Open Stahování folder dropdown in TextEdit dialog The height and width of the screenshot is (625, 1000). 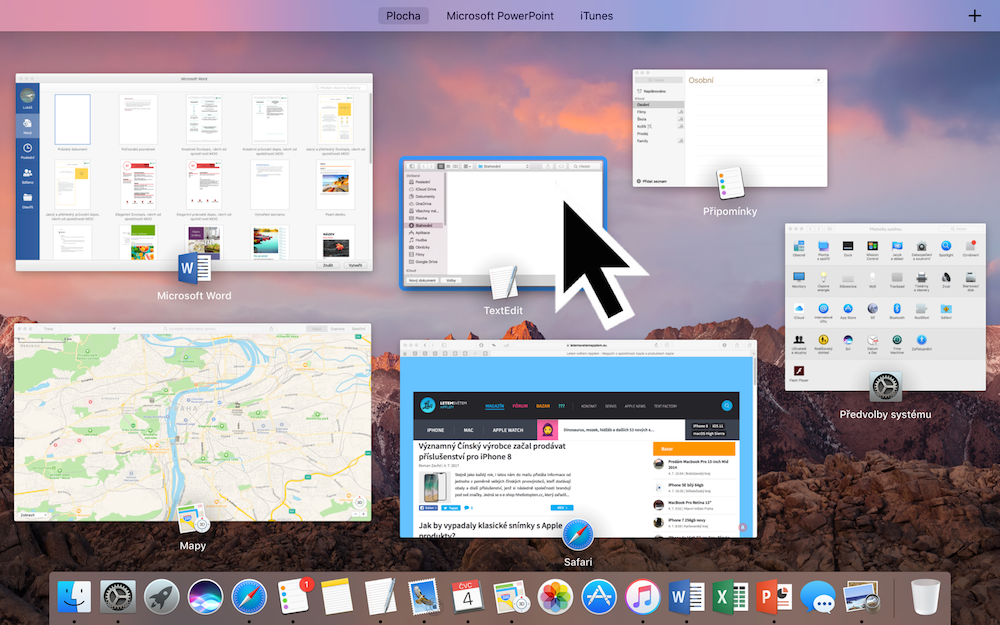pyautogui.click(x=504, y=166)
